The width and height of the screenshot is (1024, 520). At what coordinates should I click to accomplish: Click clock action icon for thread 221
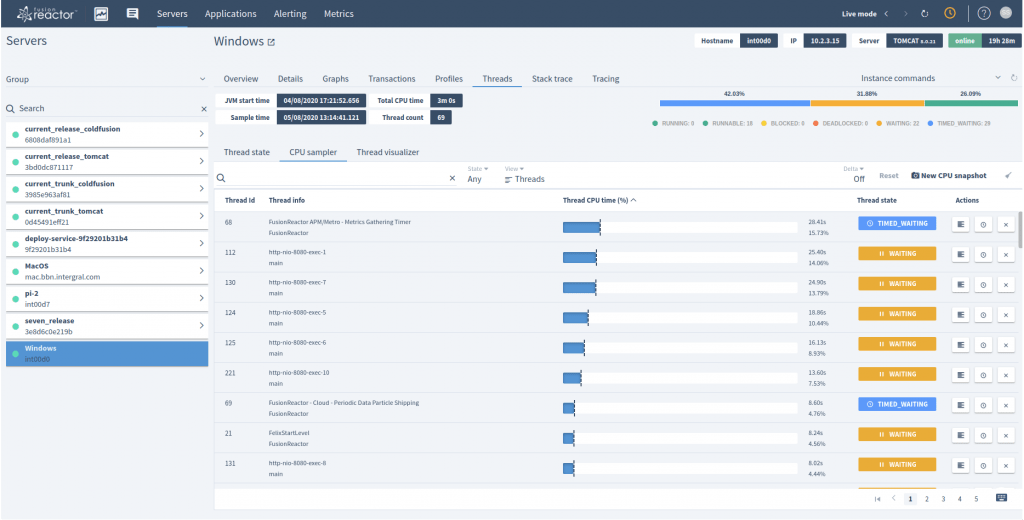[983, 374]
